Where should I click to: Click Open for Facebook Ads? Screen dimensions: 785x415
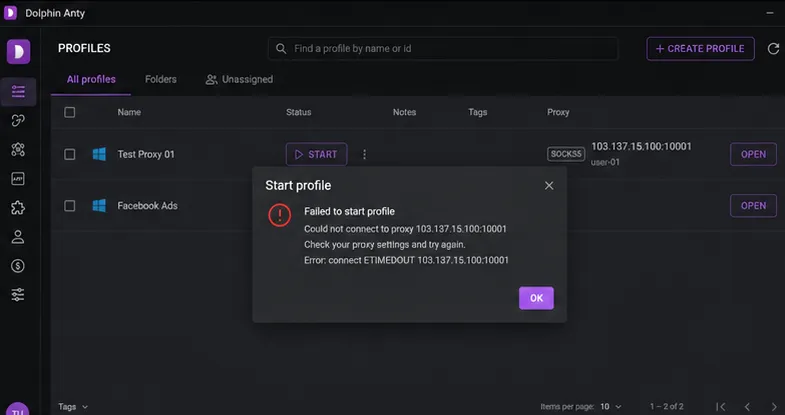[x=753, y=206]
